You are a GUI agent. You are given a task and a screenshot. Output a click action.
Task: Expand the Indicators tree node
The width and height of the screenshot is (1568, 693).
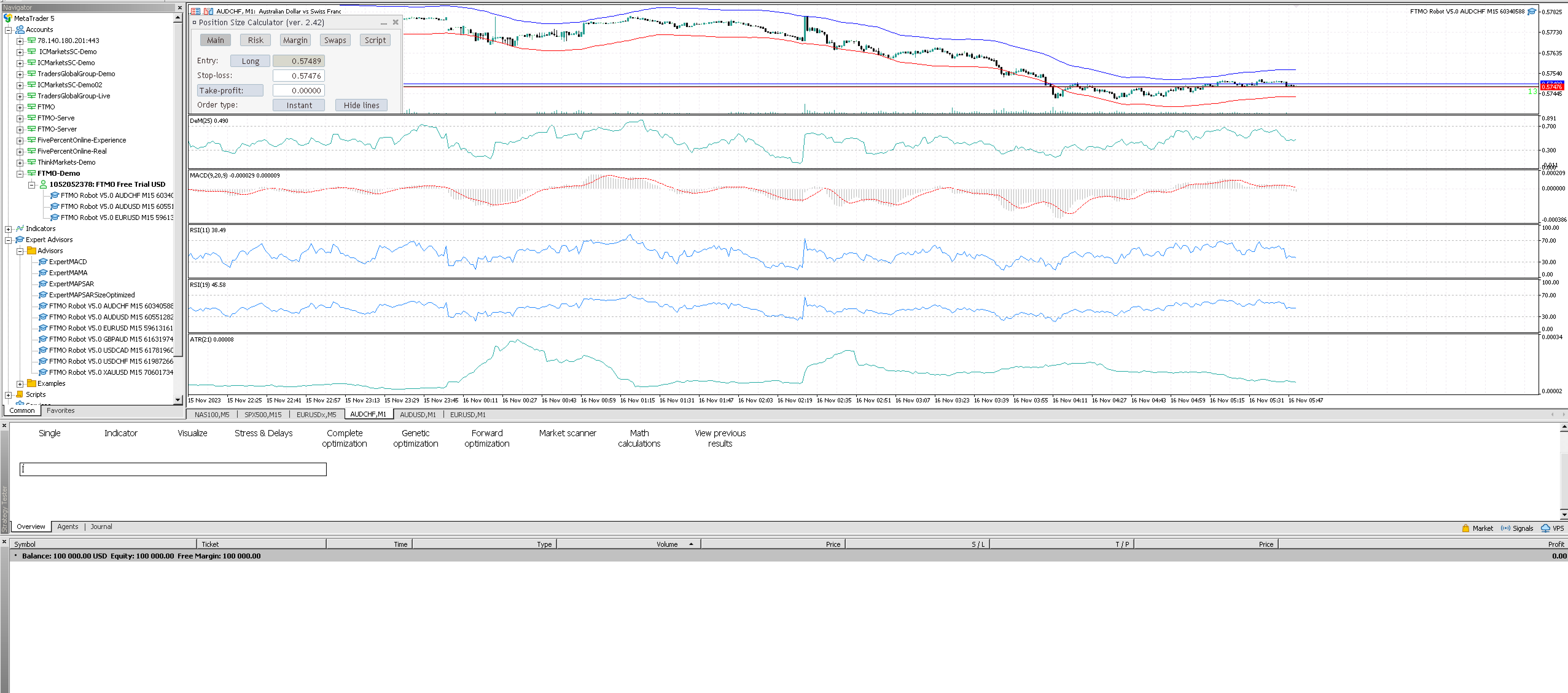[8, 229]
